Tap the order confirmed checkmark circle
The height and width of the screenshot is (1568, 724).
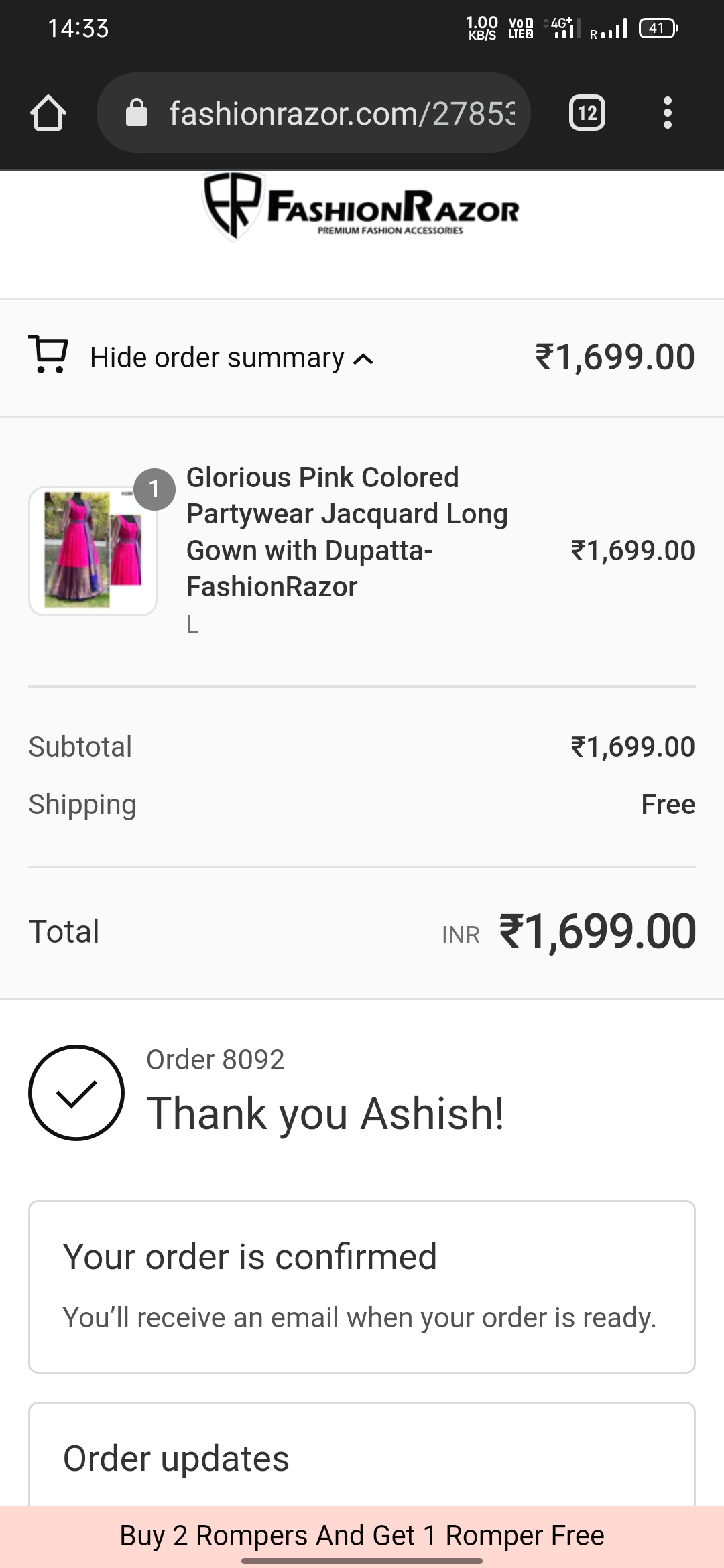(x=76, y=1092)
